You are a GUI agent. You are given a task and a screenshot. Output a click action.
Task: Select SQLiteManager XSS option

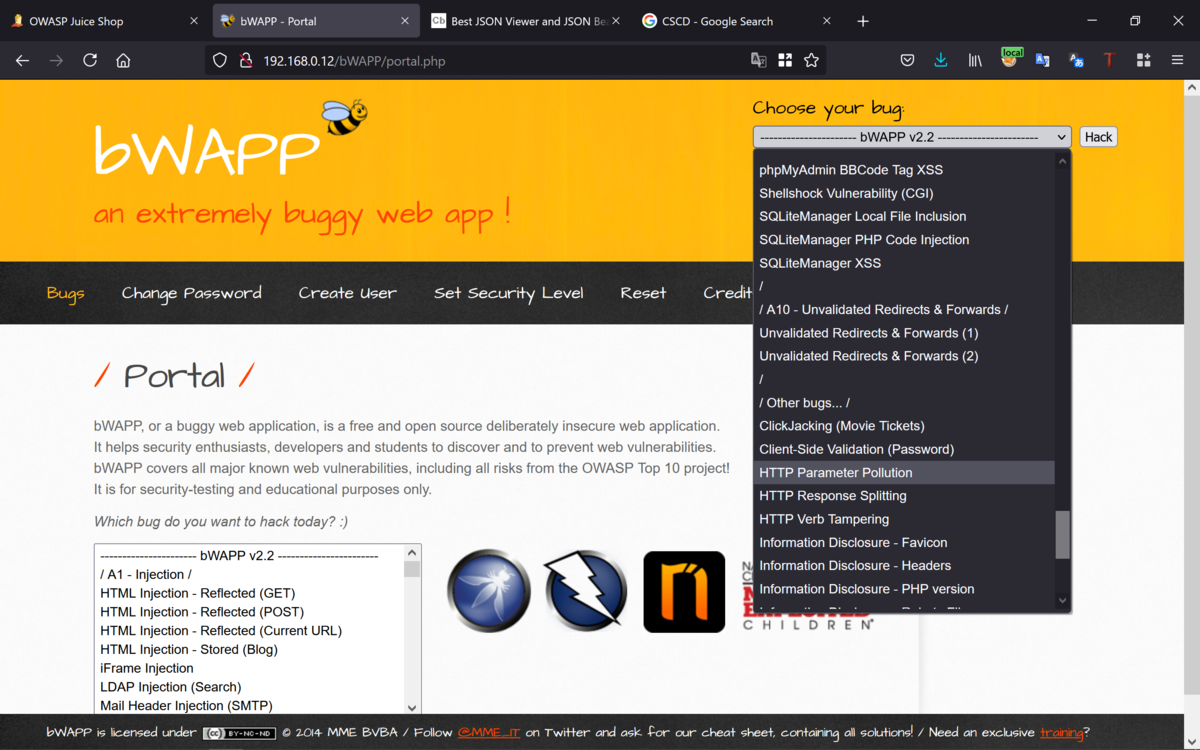(904, 263)
